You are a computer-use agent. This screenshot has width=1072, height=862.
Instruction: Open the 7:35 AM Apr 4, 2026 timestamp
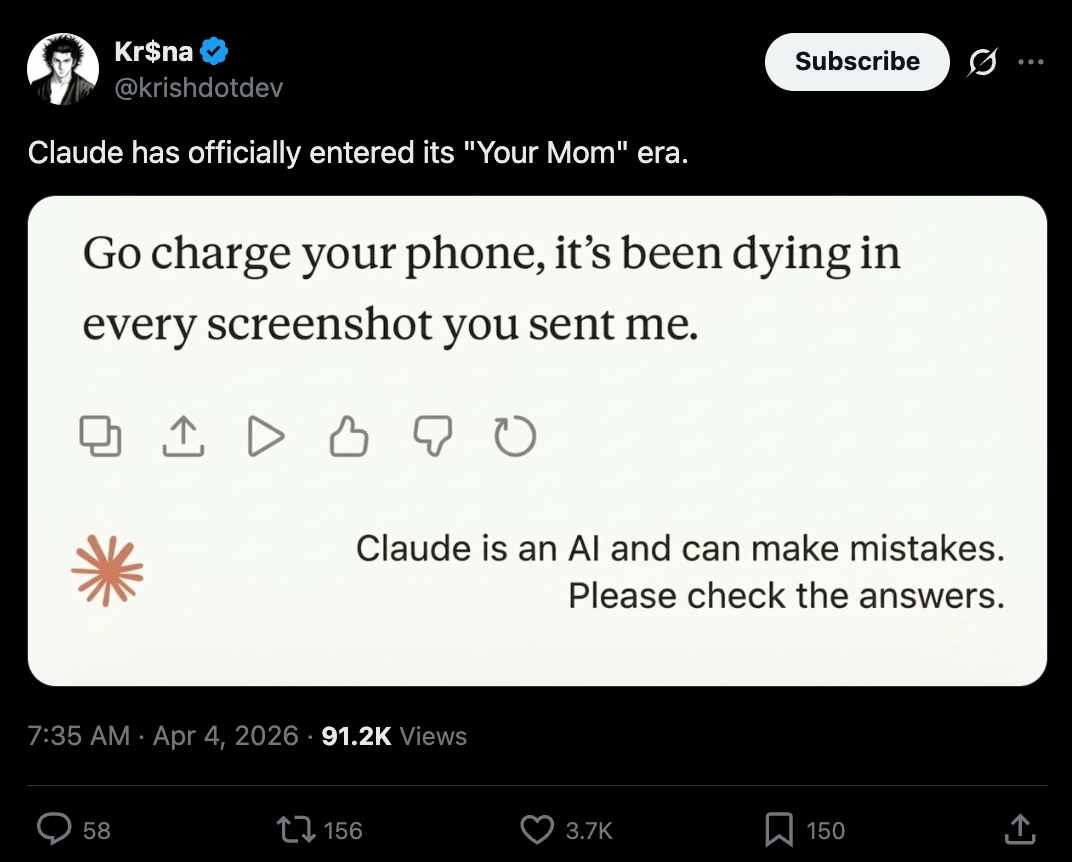pos(163,736)
